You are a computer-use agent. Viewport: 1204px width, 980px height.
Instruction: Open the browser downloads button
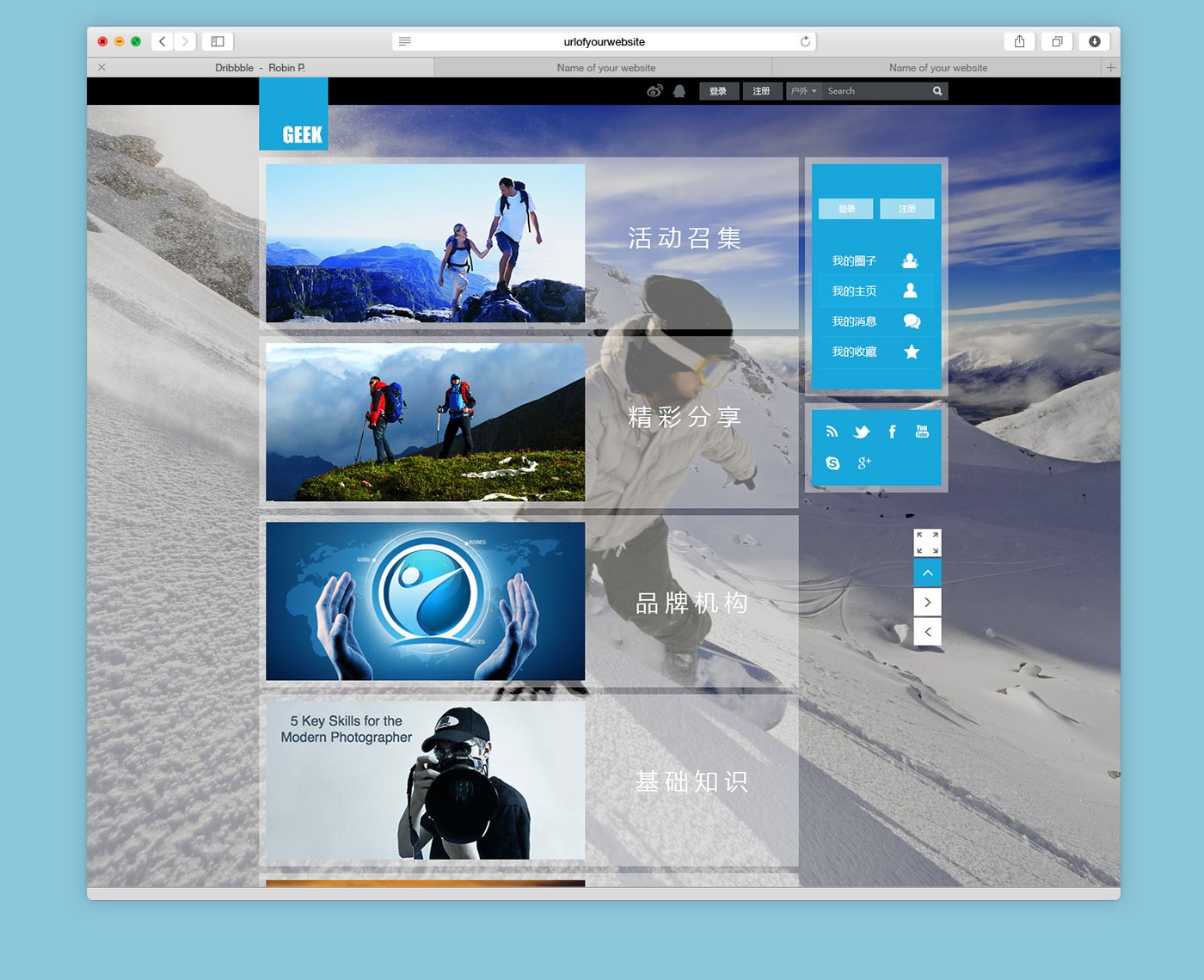coord(1095,41)
